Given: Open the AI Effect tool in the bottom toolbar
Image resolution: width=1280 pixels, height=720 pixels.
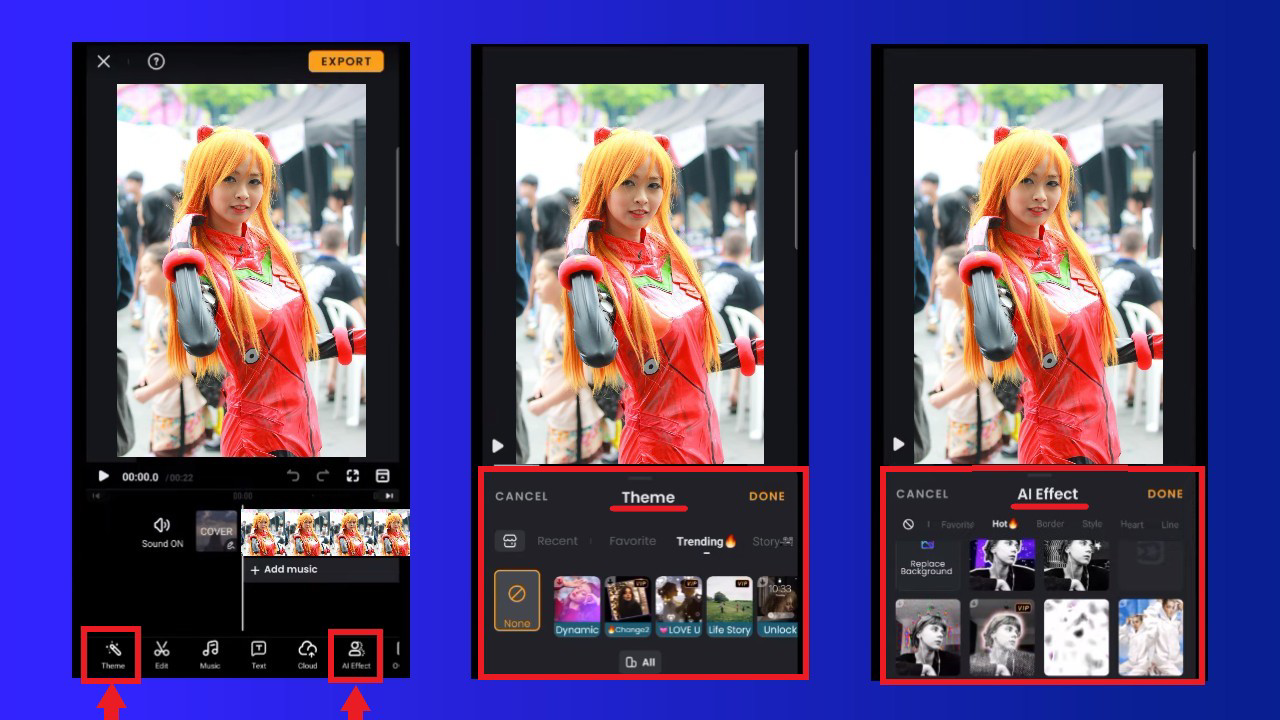Looking at the screenshot, I should [x=356, y=655].
